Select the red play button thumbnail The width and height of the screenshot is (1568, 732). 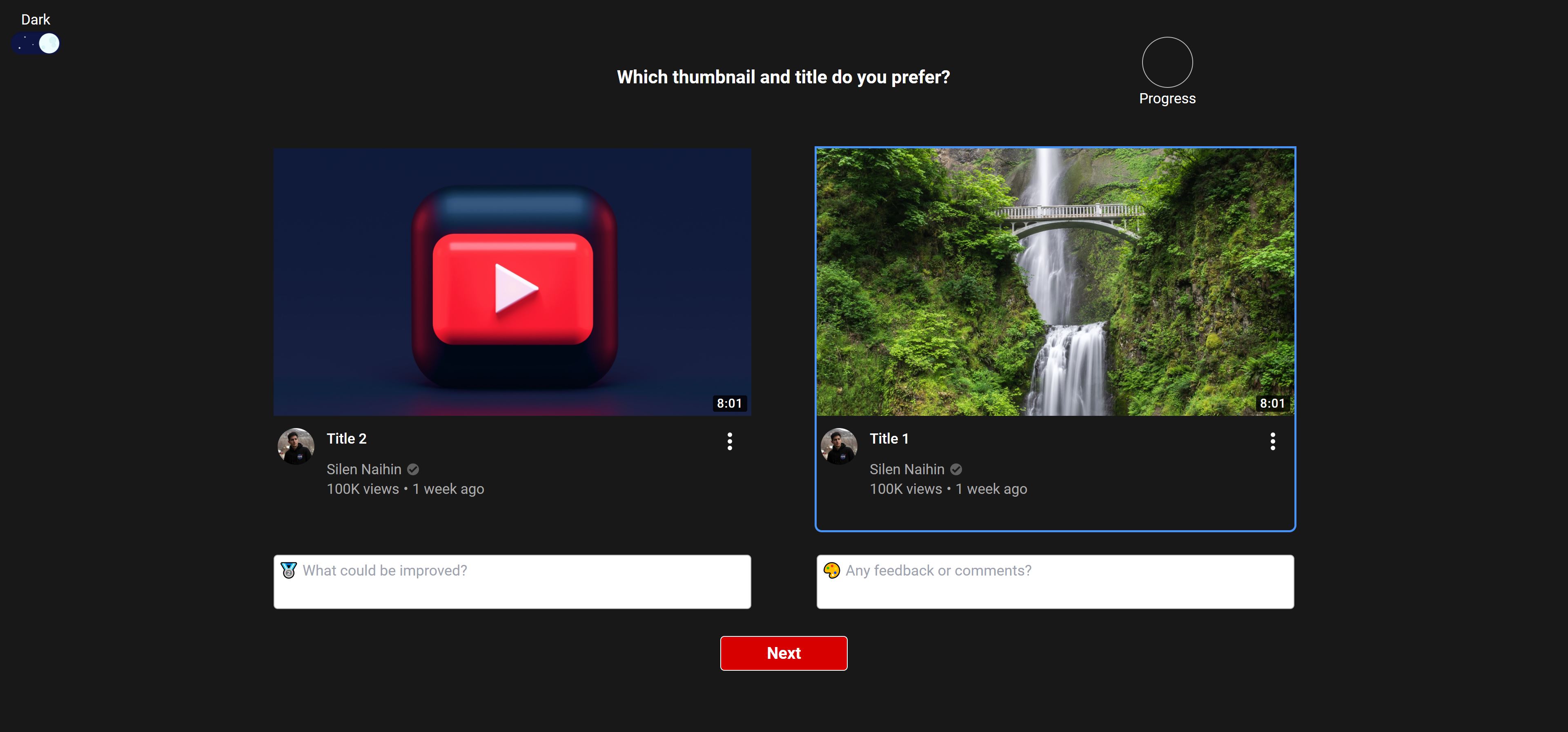(x=512, y=282)
